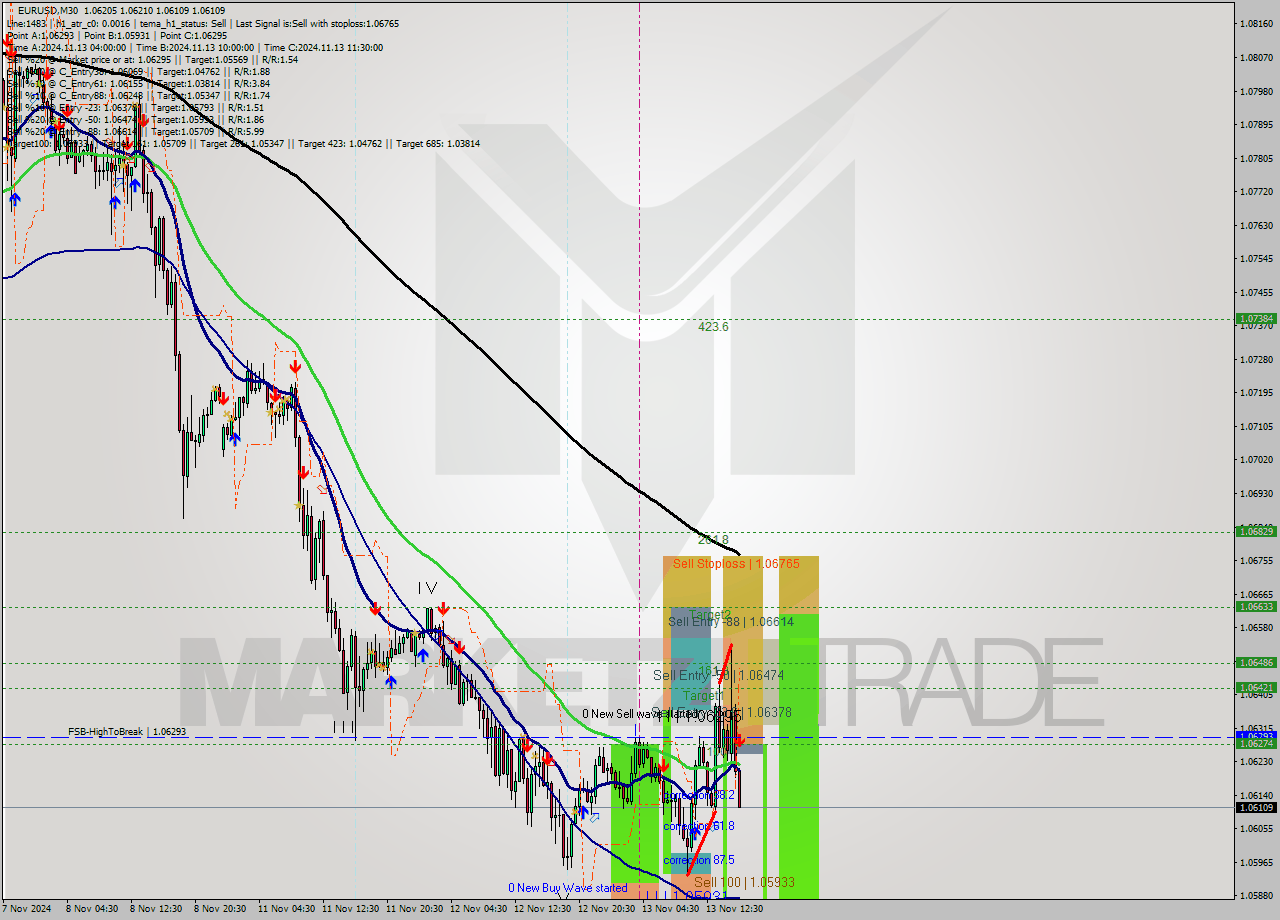The height and width of the screenshot is (920, 1280).
Task: Click the 1.07020 price axis value
Action: [1256, 459]
